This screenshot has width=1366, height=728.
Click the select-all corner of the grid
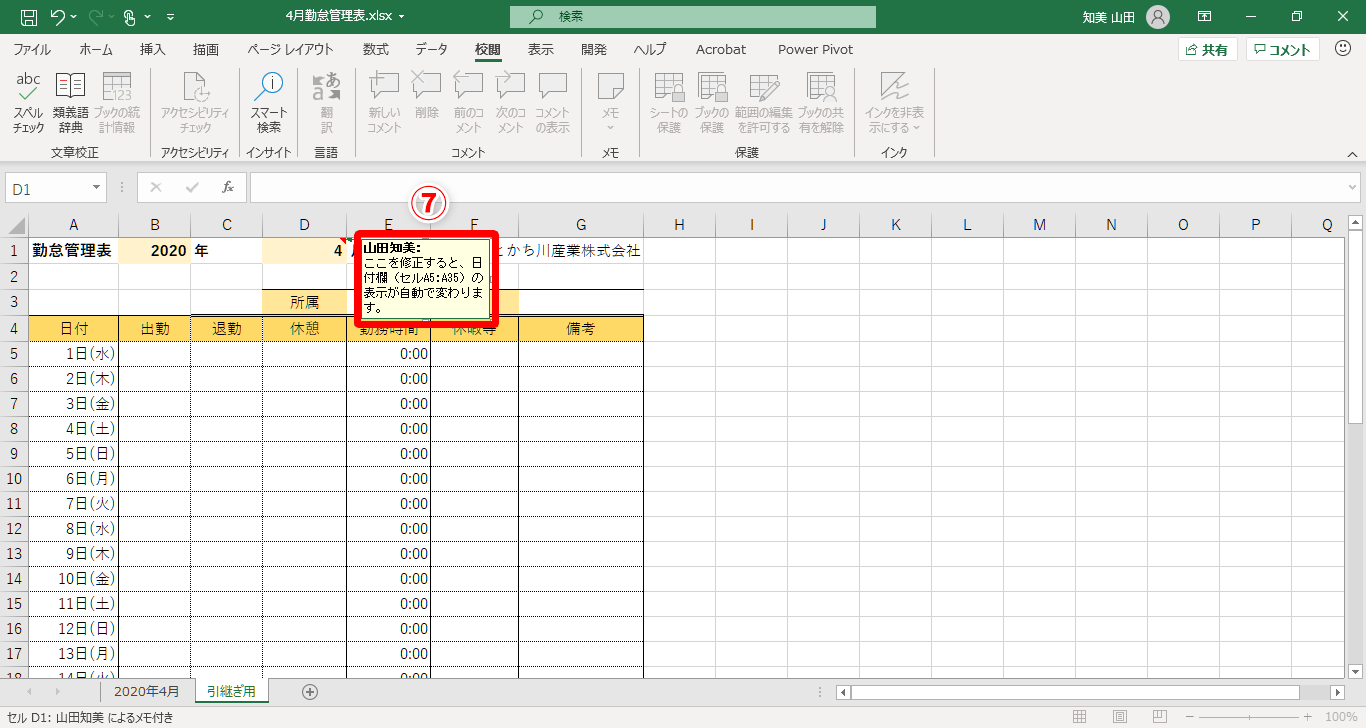point(17,225)
